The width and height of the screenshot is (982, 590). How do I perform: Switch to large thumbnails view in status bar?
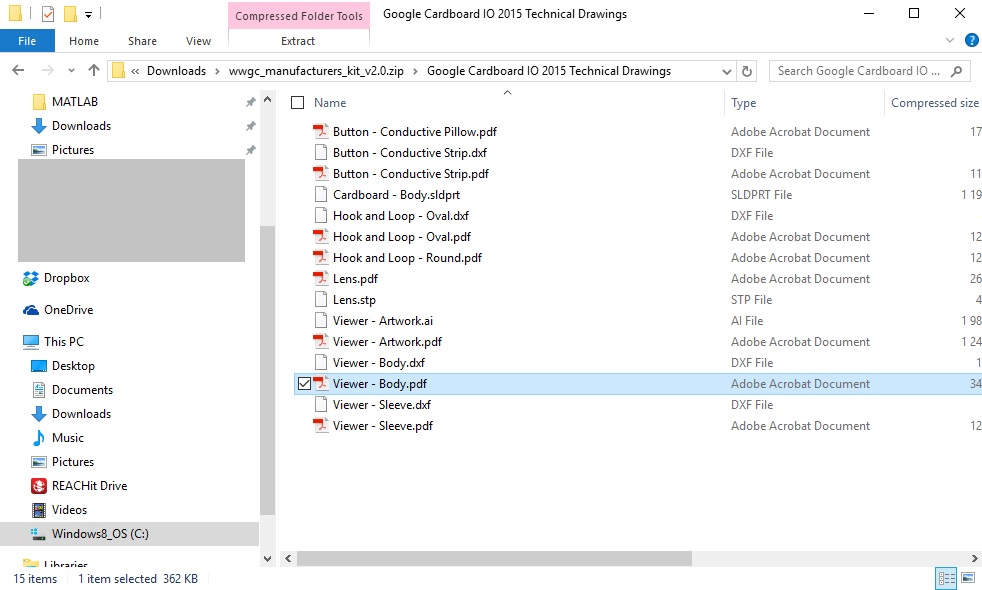[967, 578]
